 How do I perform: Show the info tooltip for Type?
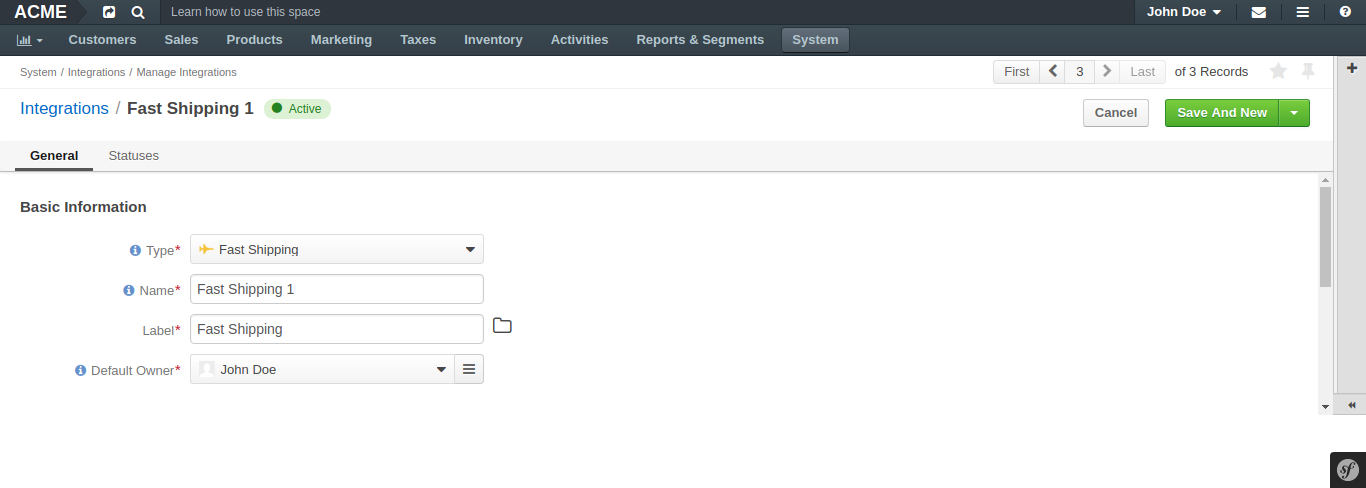tap(136, 250)
